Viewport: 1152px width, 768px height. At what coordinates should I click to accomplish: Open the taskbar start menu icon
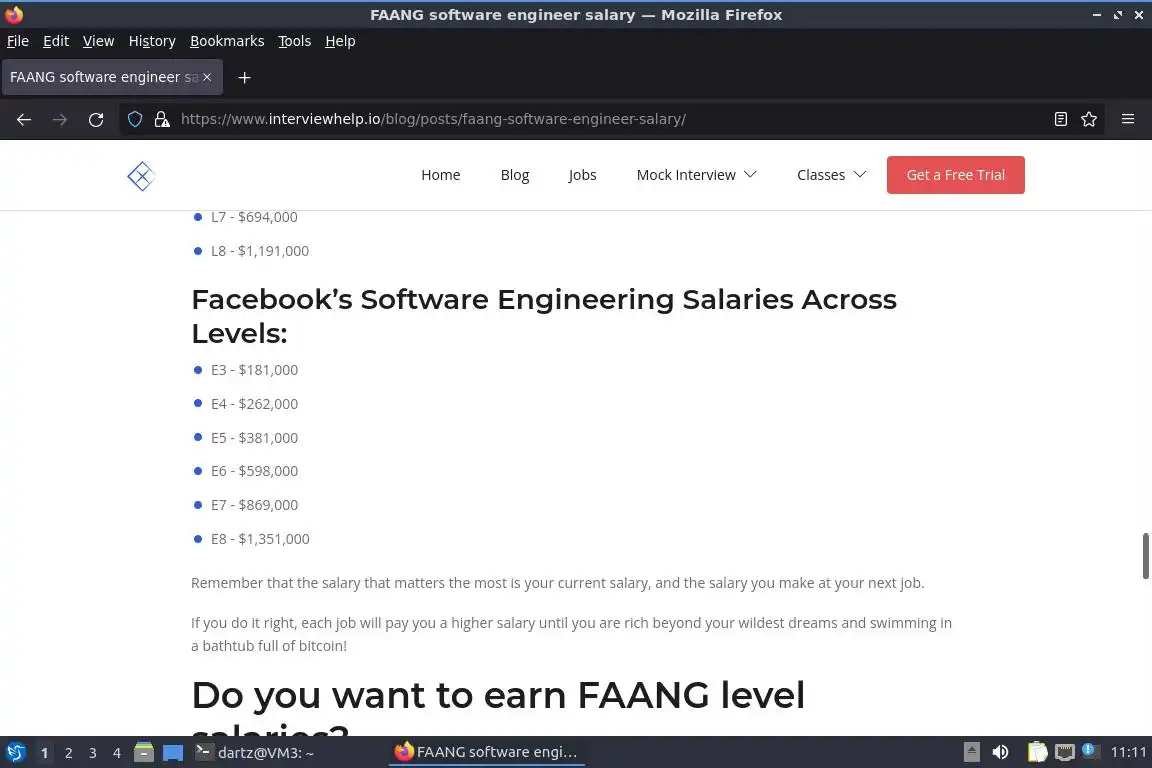click(15, 752)
